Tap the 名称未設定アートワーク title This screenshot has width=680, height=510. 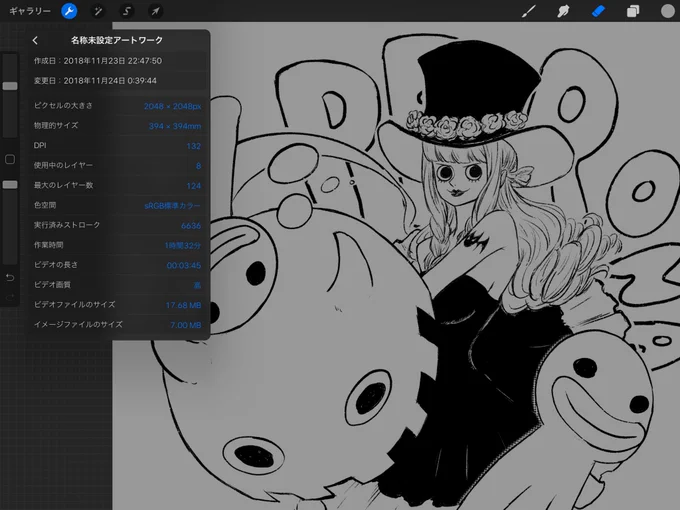(117, 40)
